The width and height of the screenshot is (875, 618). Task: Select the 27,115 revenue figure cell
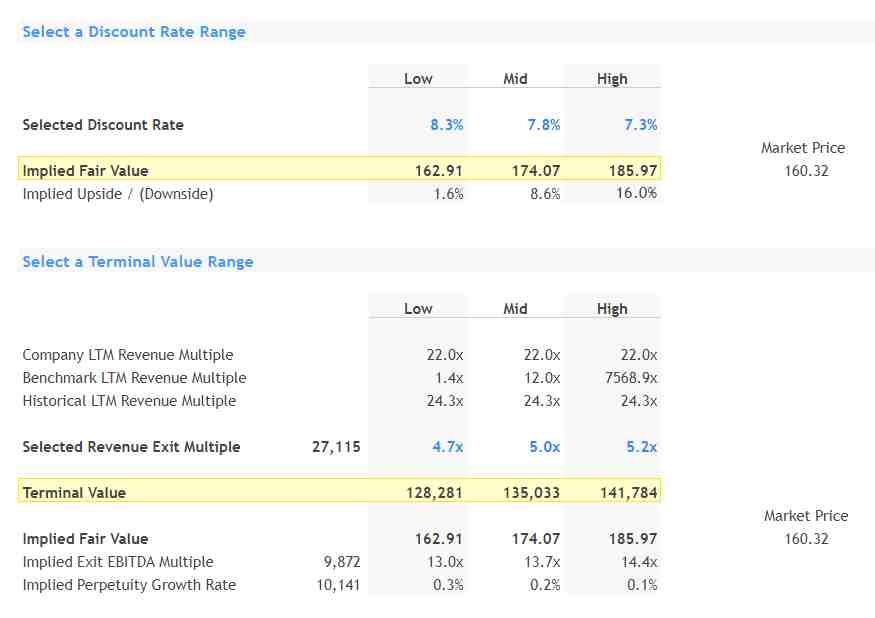click(x=336, y=447)
